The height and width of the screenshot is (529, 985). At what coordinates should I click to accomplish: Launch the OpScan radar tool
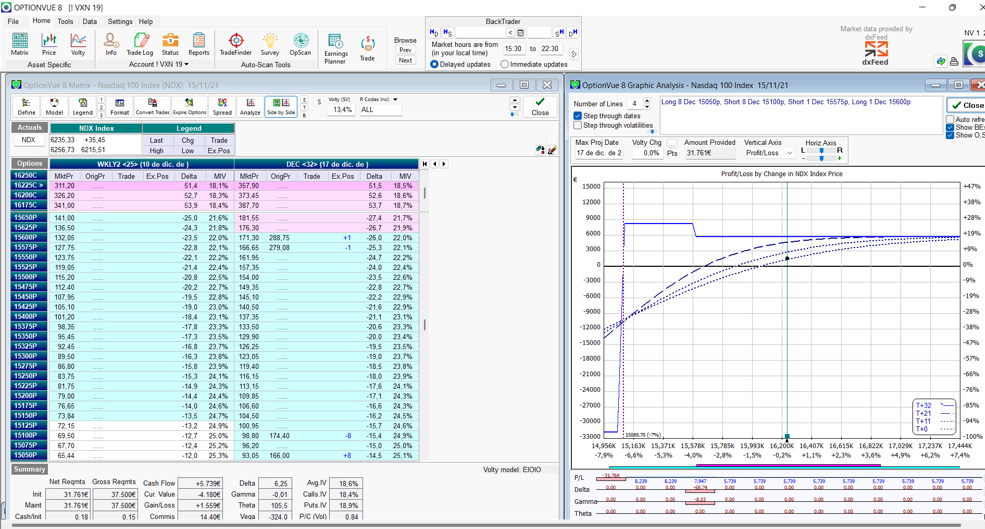click(300, 44)
